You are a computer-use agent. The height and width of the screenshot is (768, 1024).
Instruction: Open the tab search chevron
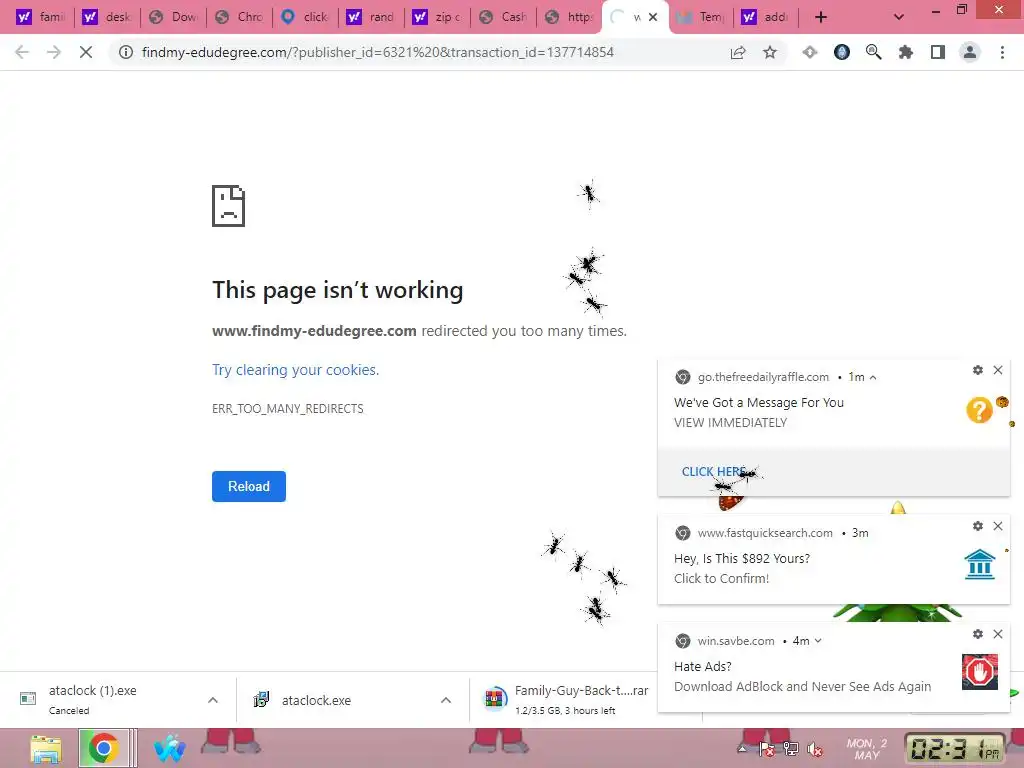coord(899,17)
